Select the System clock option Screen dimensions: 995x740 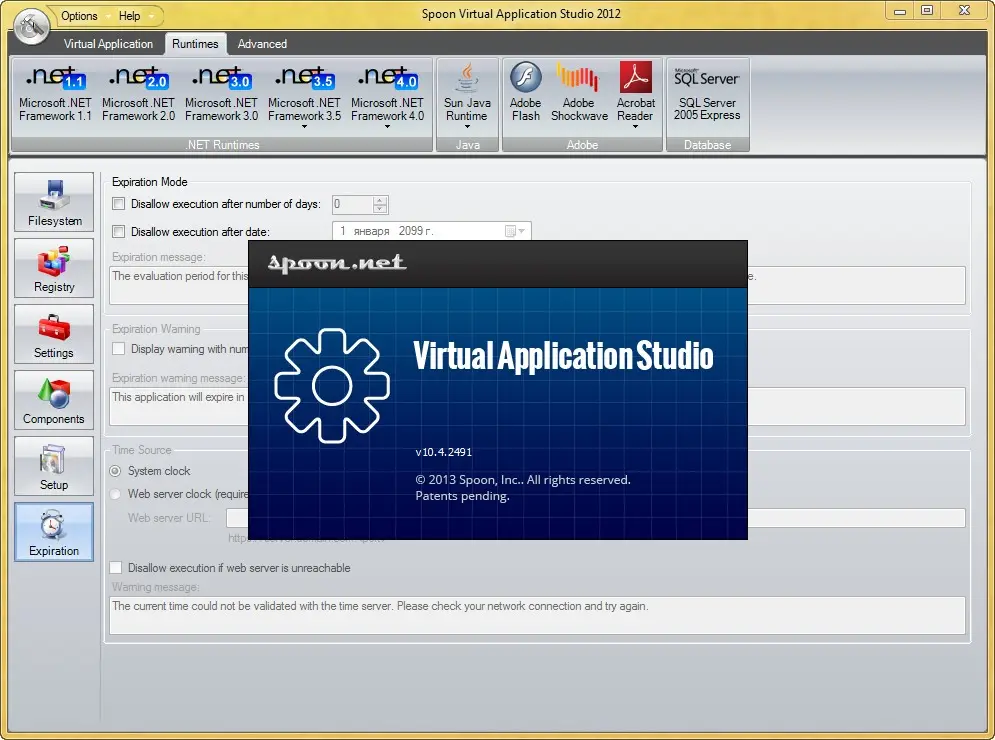pyautogui.click(x=115, y=471)
